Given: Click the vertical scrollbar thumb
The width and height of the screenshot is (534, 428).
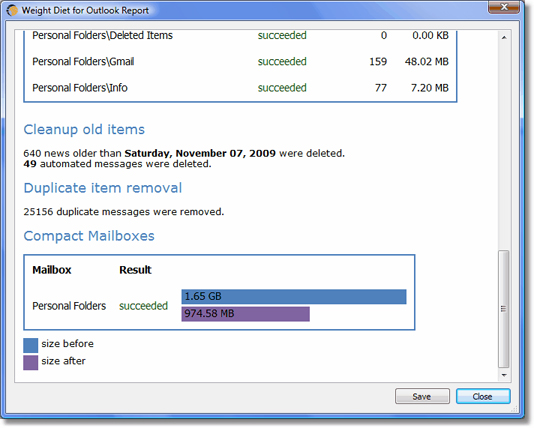Looking at the screenshot, I should (x=504, y=309).
